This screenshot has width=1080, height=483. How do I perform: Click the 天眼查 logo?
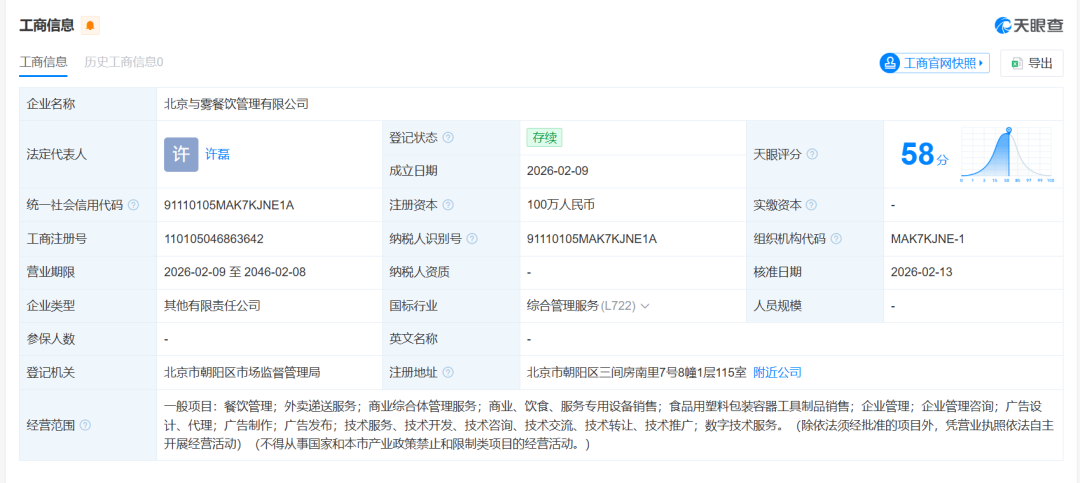(1028, 25)
